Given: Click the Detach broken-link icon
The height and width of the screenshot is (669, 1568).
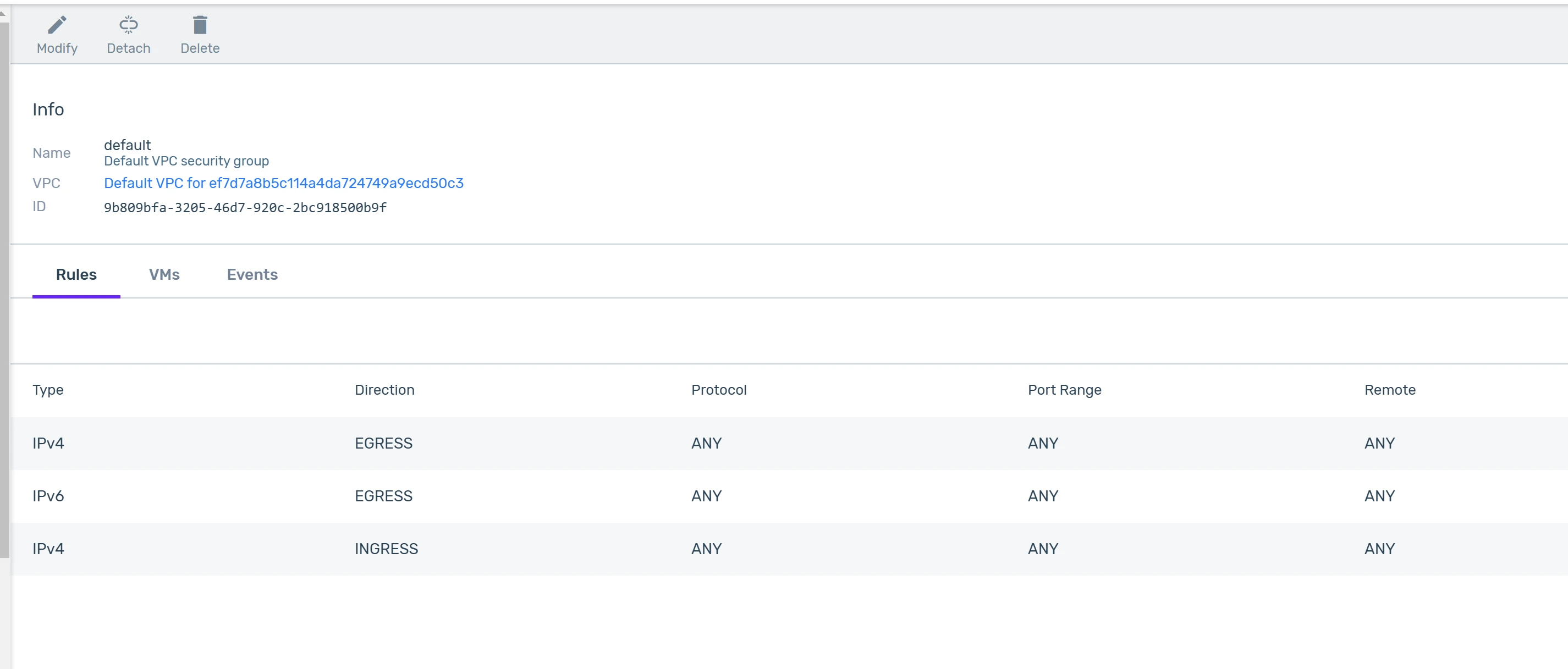Looking at the screenshot, I should (129, 25).
